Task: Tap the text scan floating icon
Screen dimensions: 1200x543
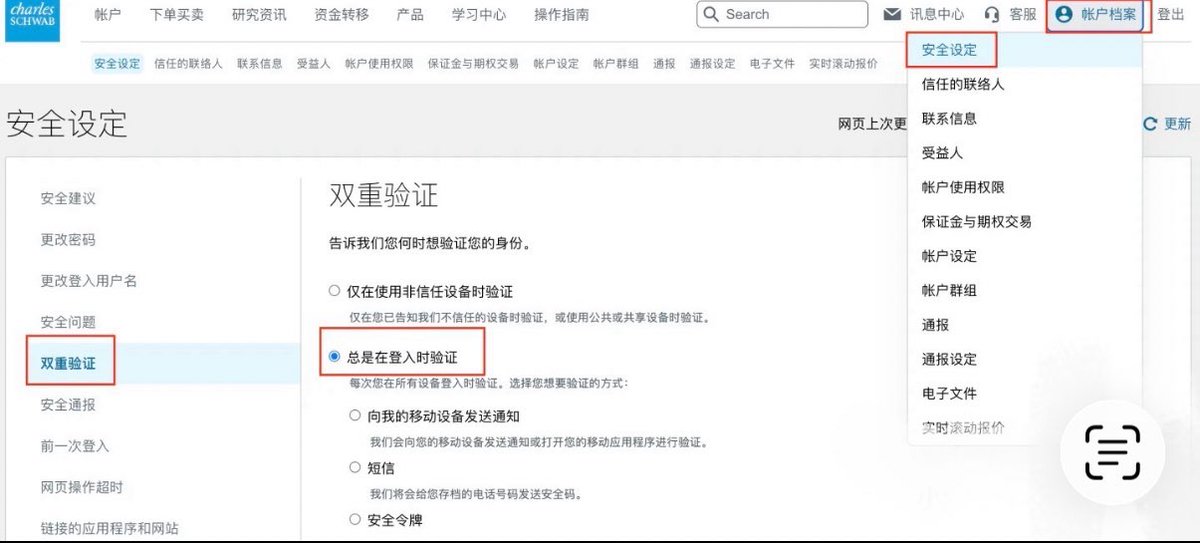Action: click(1113, 452)
